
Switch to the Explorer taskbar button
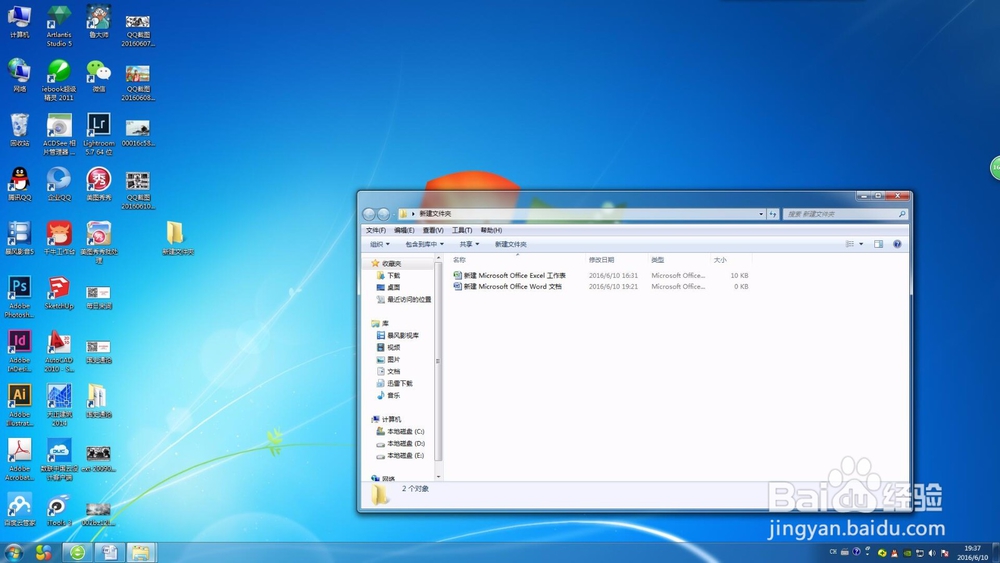[x=141, y=552]
